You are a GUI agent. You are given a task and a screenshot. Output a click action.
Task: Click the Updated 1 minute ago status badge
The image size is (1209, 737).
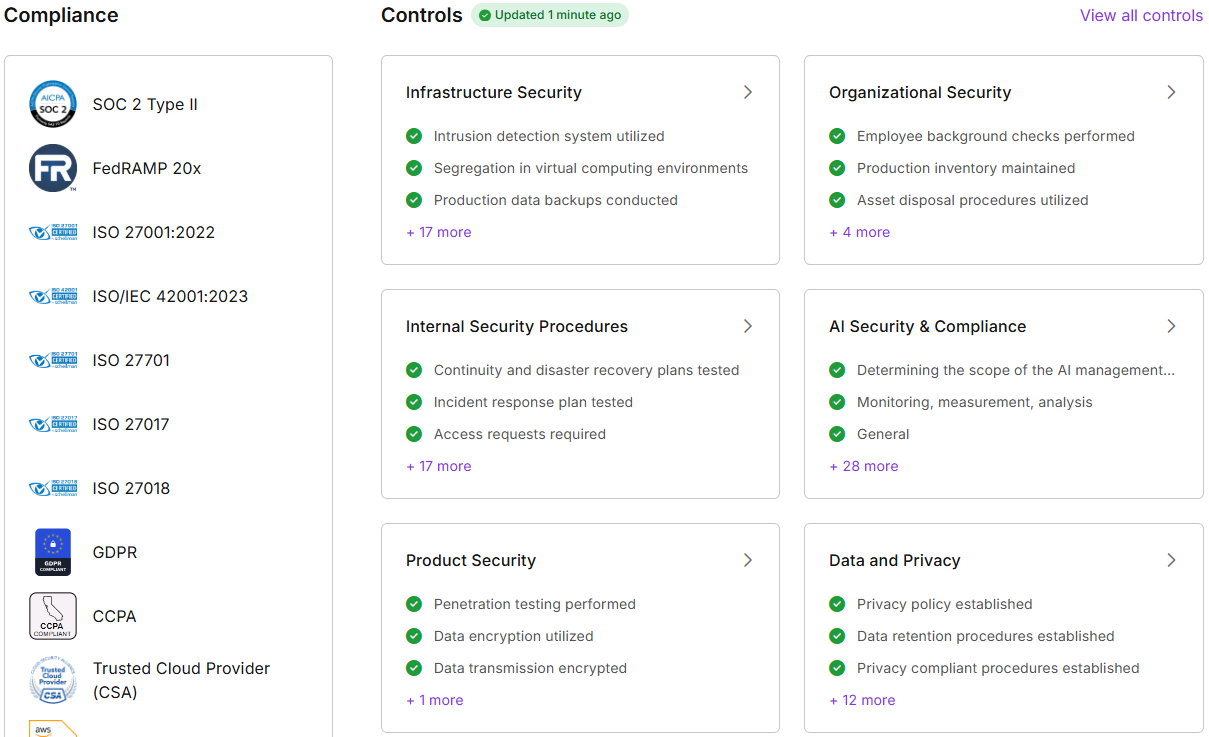pyautogui.click(x=550, y=15)
